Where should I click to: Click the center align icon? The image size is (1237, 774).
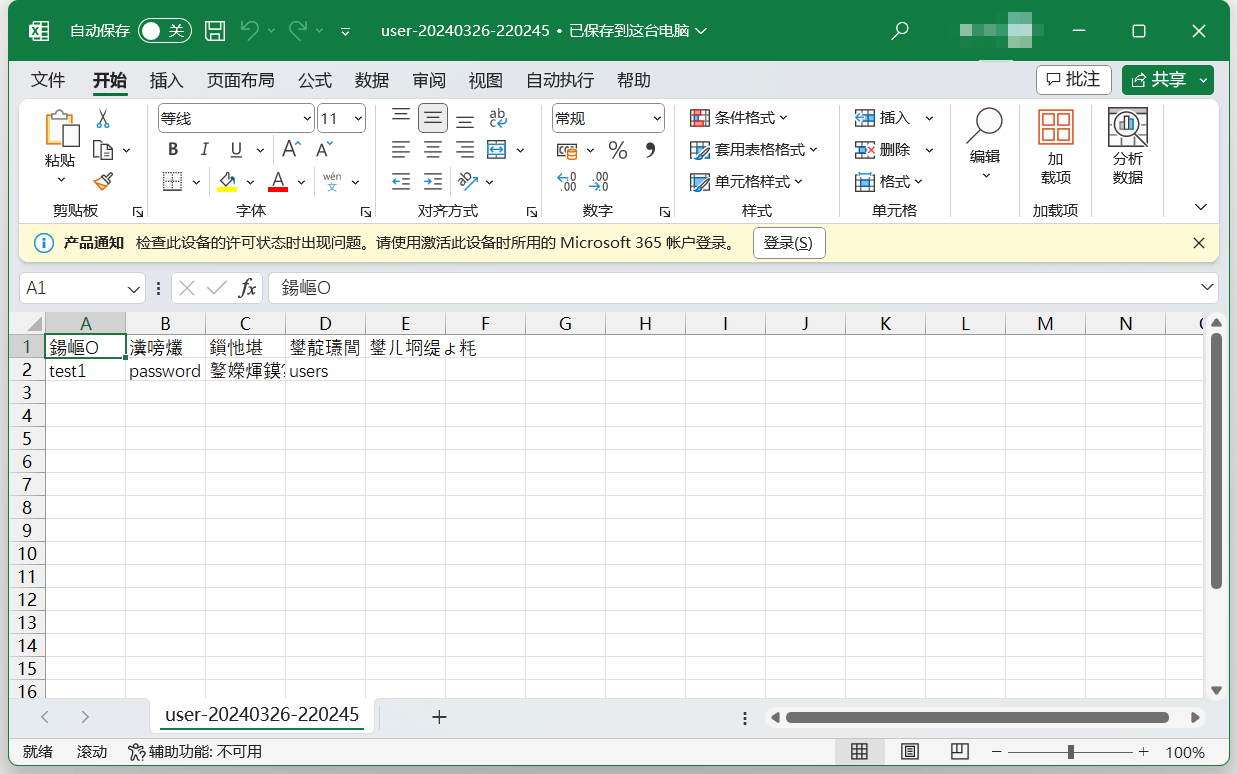[433, 150]
